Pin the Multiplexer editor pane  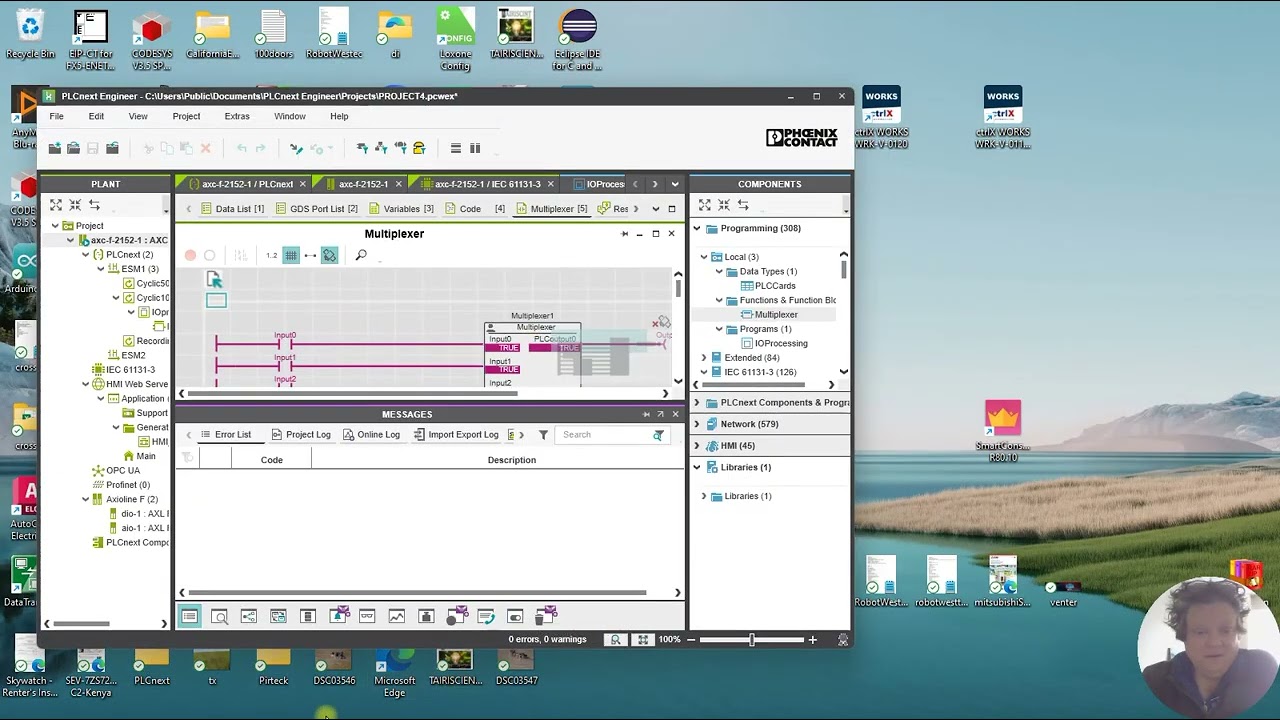[x=625, y=234]
